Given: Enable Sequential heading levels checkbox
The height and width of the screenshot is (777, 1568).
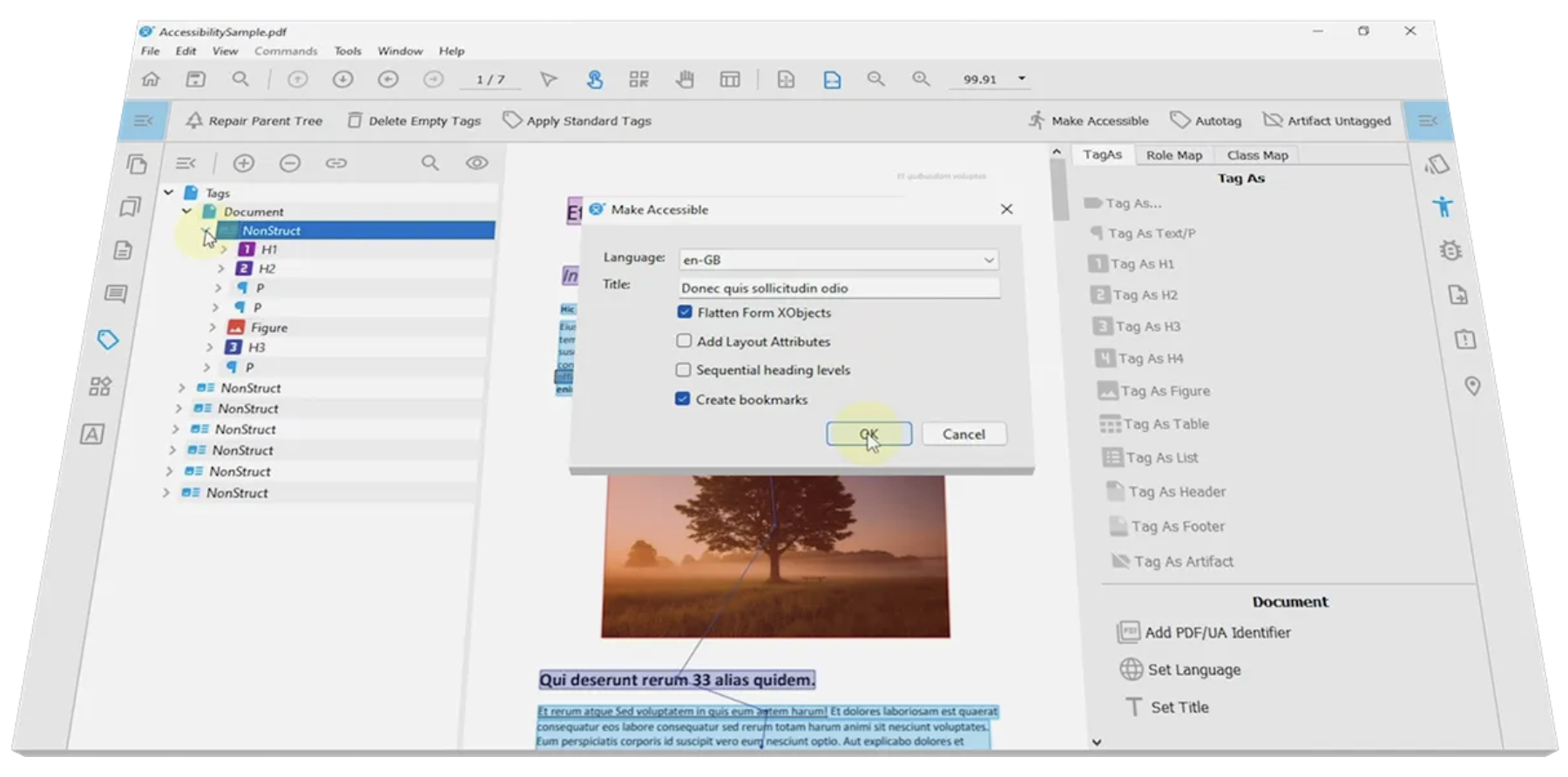Looking at the screenshot, I should (x=683, y=369).
